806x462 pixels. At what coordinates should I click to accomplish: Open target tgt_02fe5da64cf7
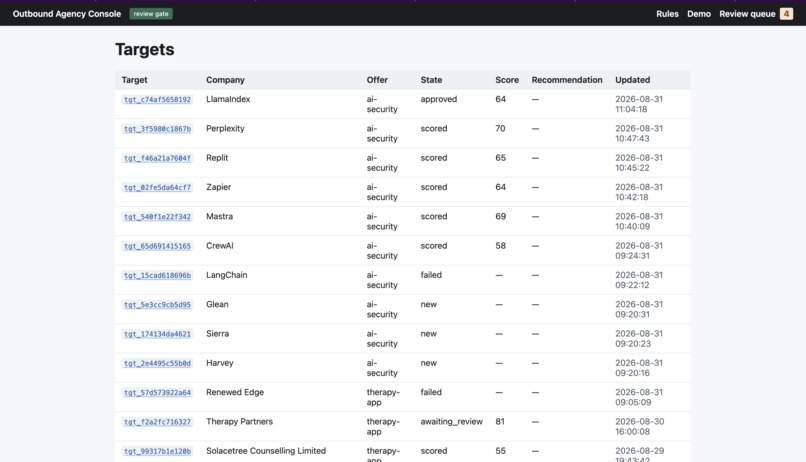157,188
